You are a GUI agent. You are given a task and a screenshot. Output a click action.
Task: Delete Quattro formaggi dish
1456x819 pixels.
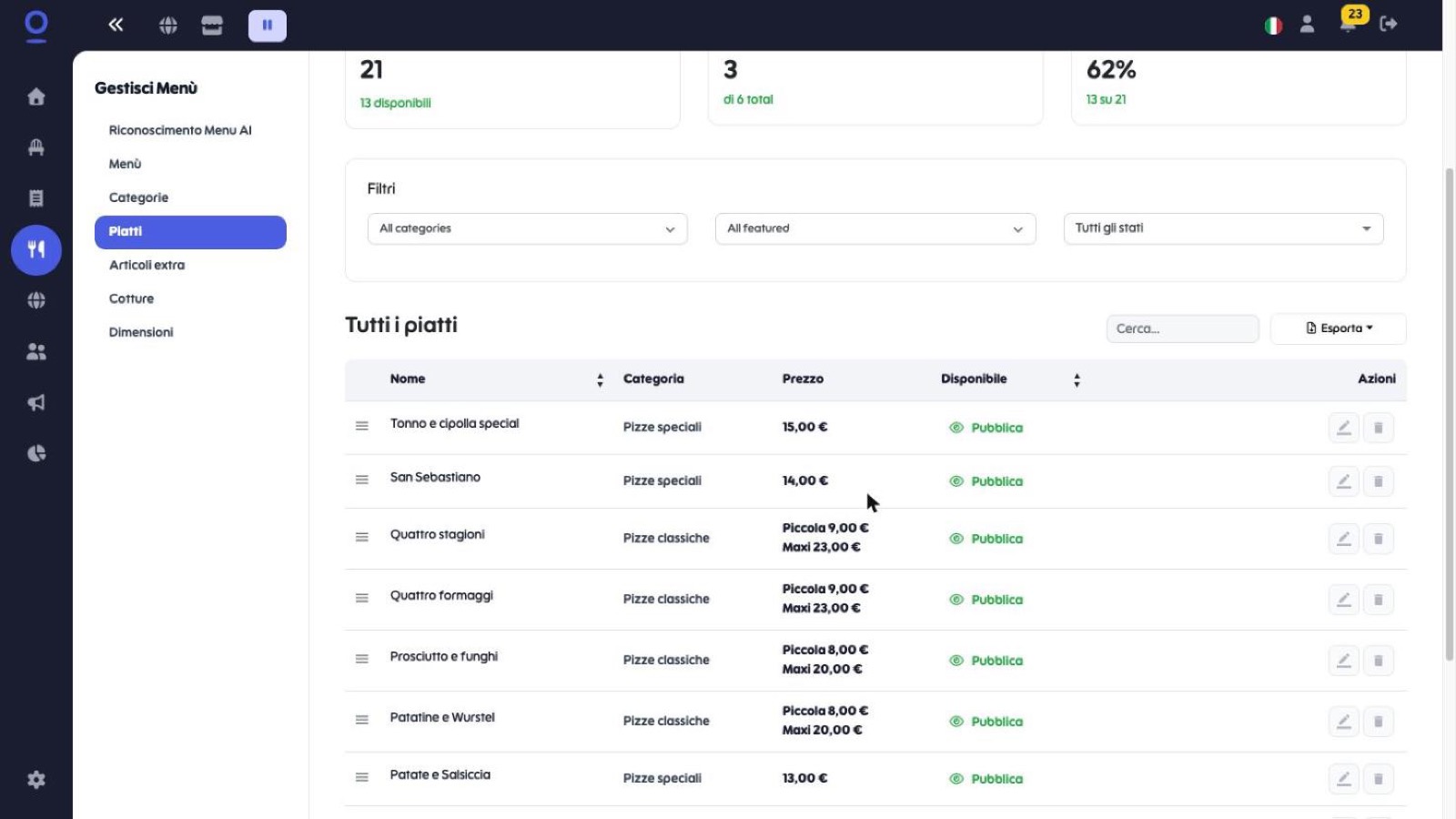tap(1379, 600)
